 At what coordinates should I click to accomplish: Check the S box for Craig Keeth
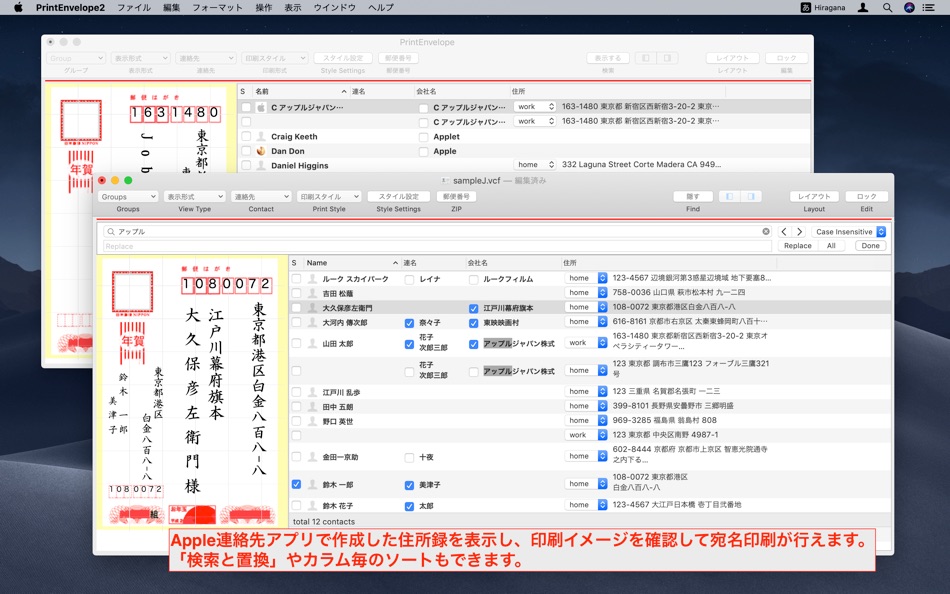point(246,136)
